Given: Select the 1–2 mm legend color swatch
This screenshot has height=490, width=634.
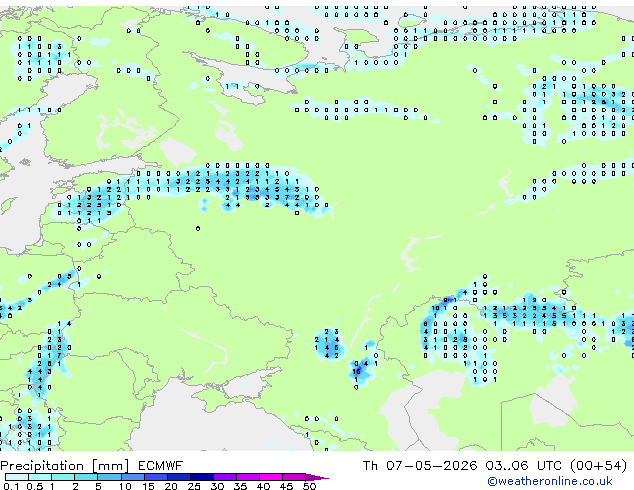Looking at the screenshot, I should [x=63, y=477].
